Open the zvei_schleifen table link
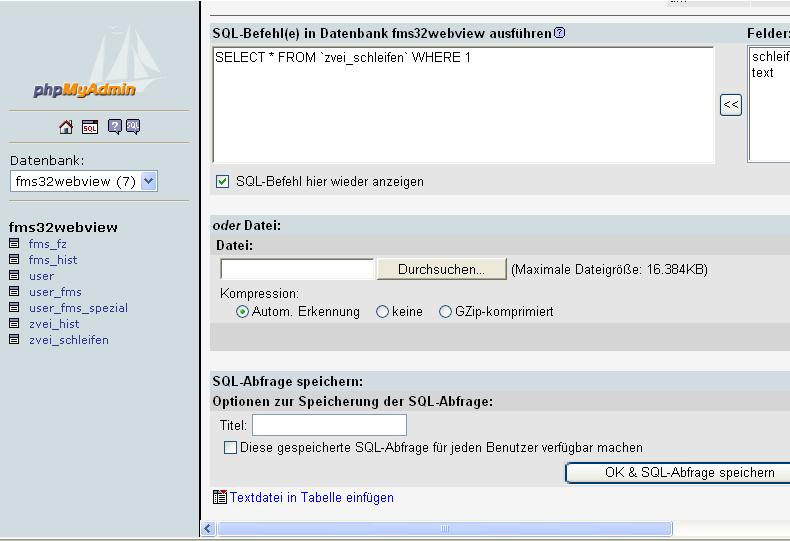 [x=68, y=340]
